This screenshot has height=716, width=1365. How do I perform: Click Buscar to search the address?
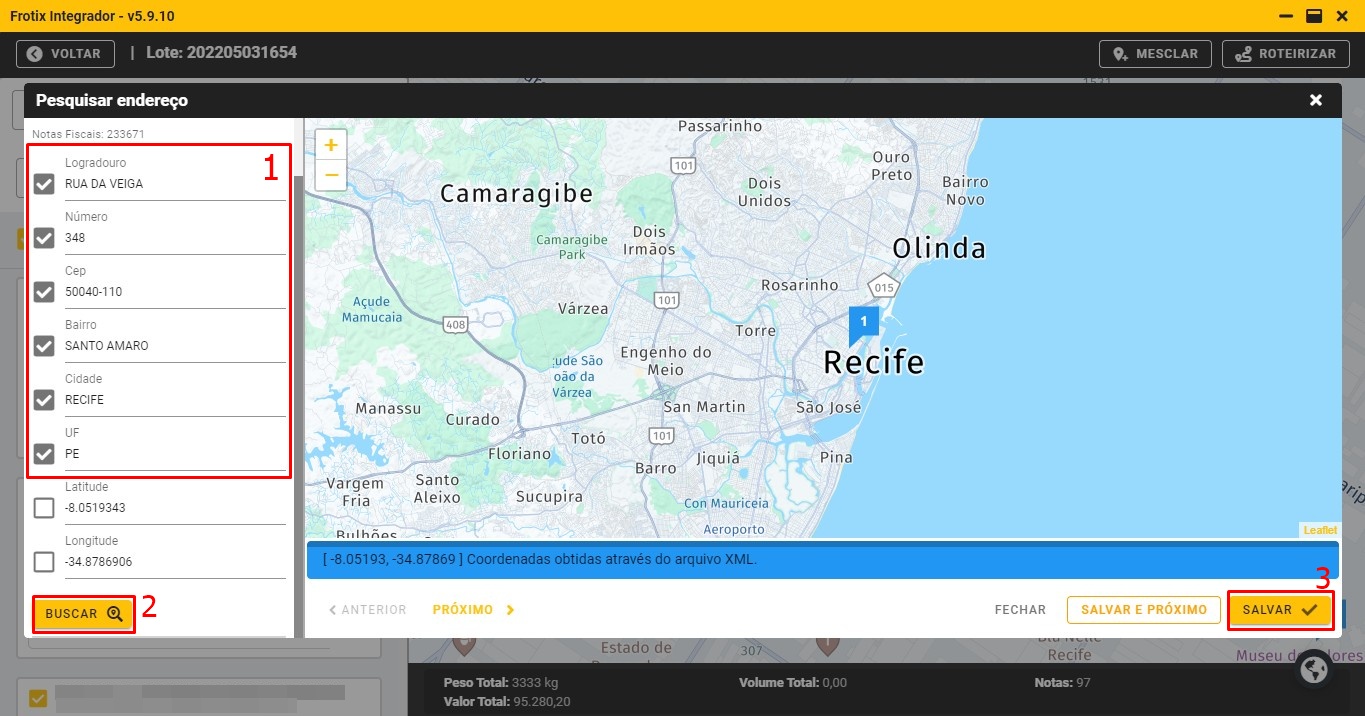click(84, 614)
